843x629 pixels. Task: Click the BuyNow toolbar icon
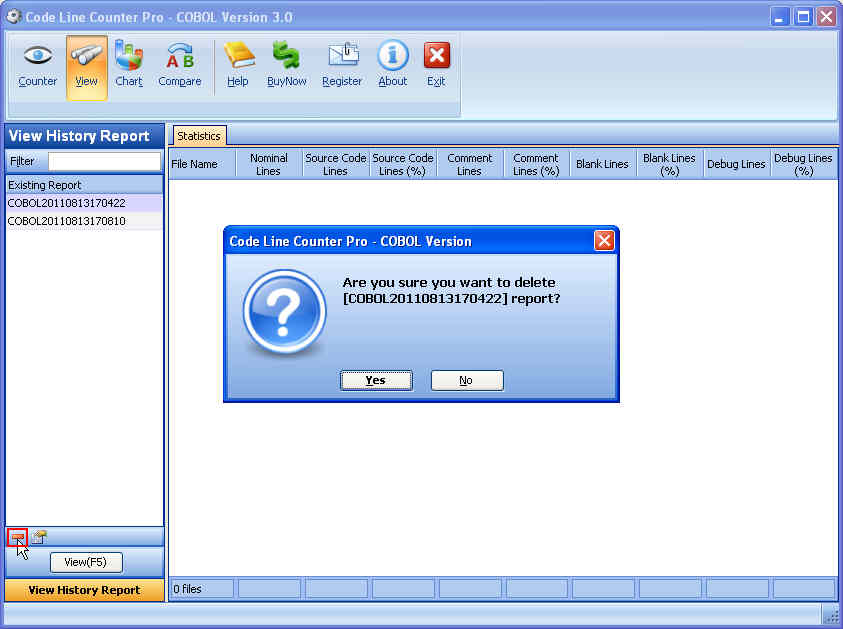pos(287,64)
